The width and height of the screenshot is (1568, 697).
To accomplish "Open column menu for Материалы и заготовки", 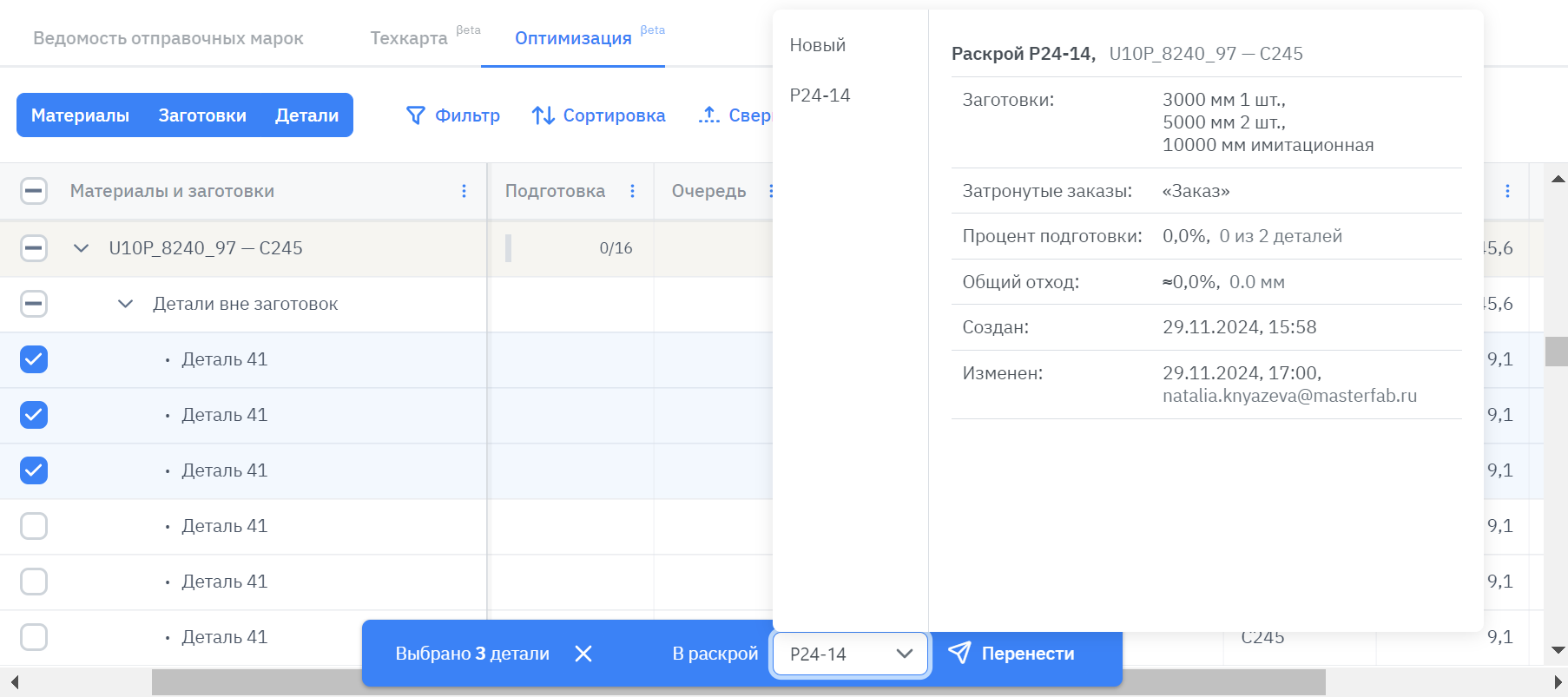I will click(464, 191).
